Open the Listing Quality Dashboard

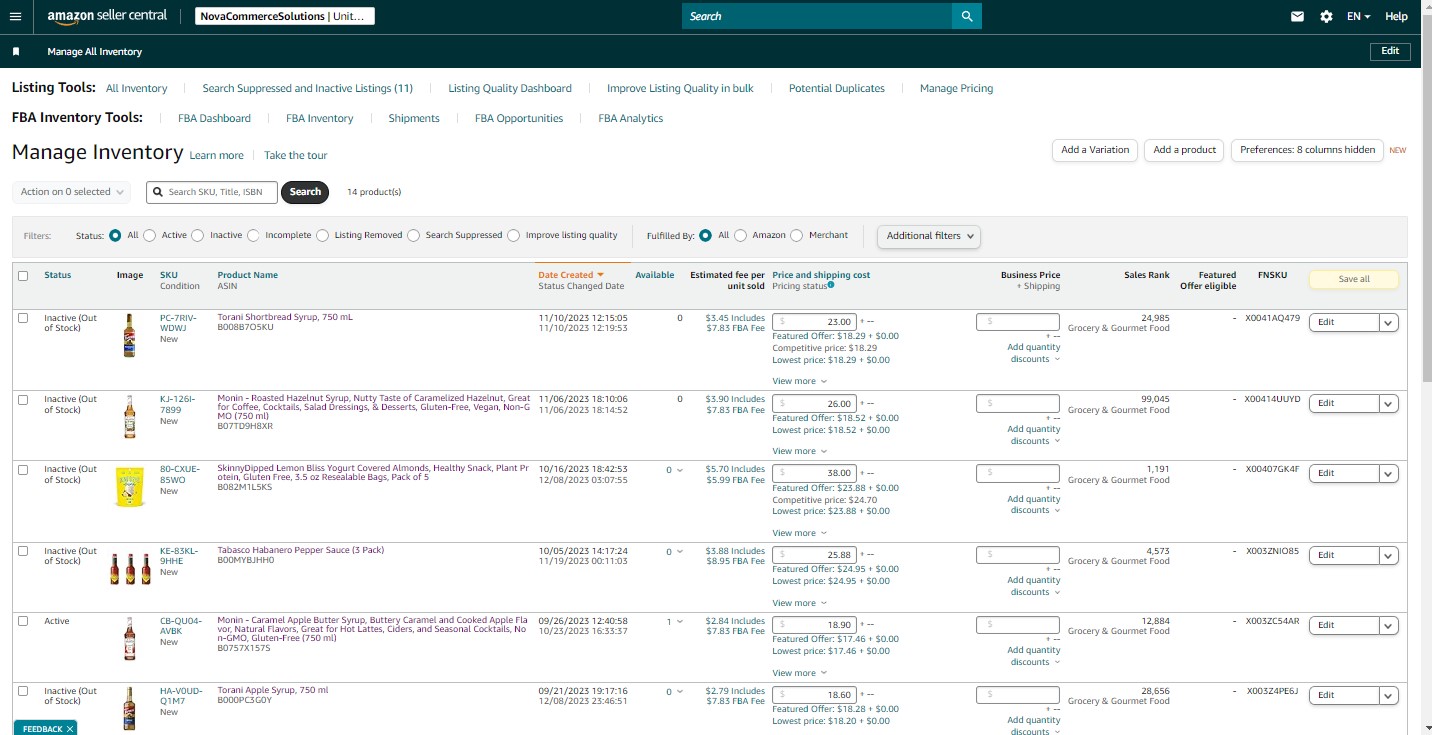510,88
